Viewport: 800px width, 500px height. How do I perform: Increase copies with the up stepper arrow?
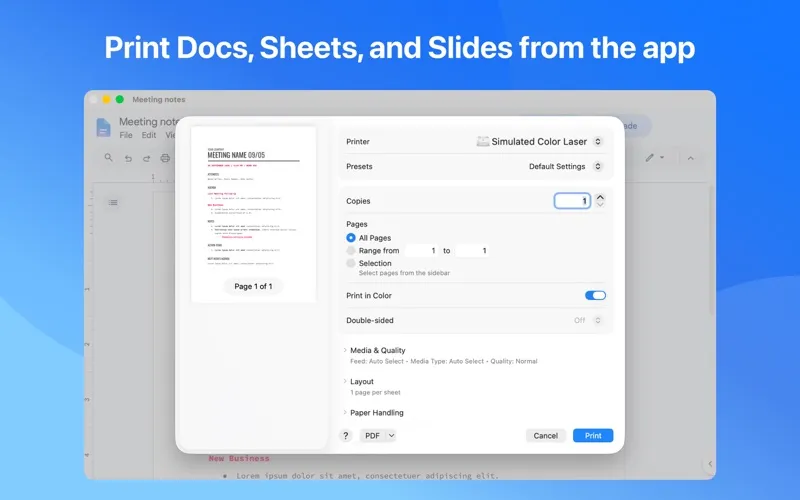(600, 197)
